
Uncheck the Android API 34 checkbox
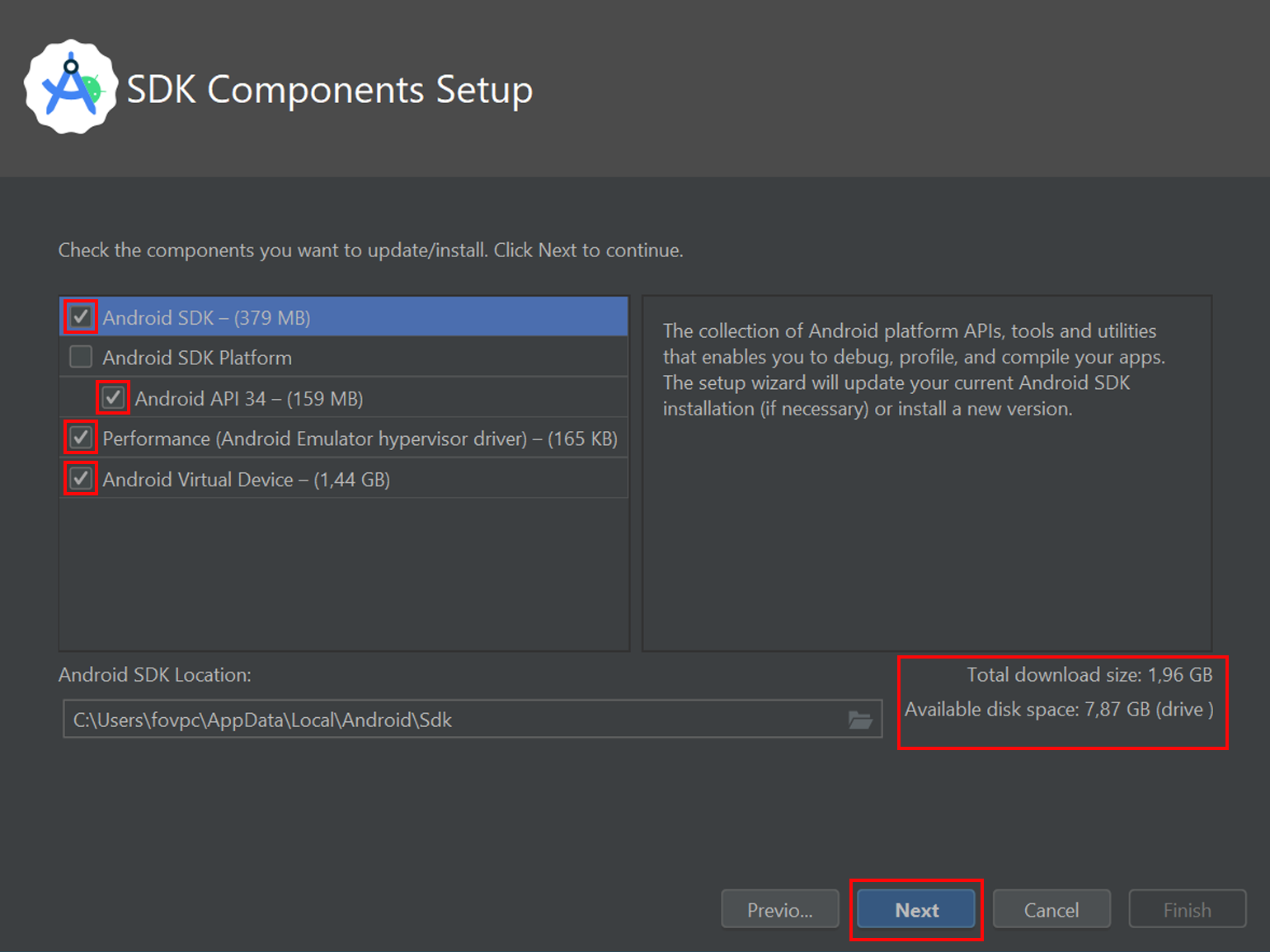point(113,398)
